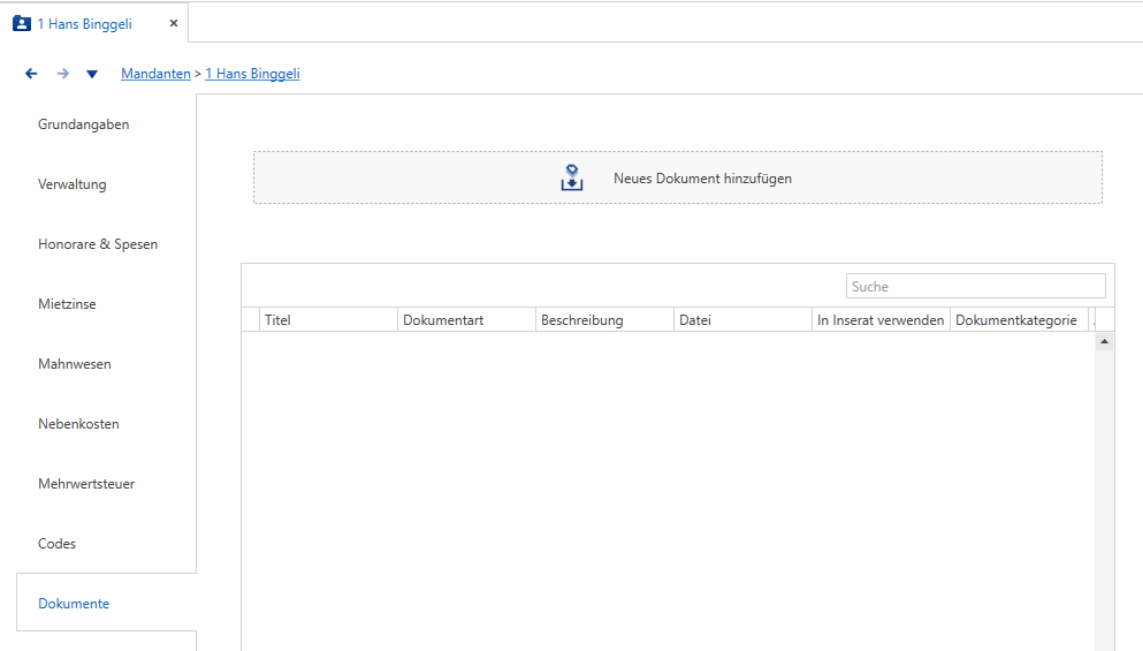The height and width of the screenshot is (651, 1143).
Task: Open the Verwaltung section
Action: click(72, 184)
